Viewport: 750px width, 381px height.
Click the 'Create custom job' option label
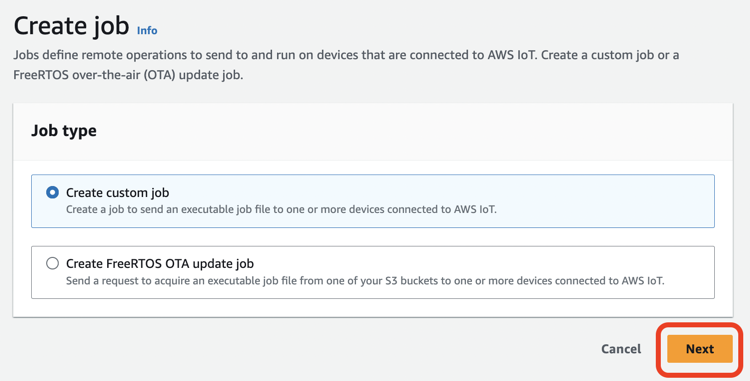pos(117,192)
